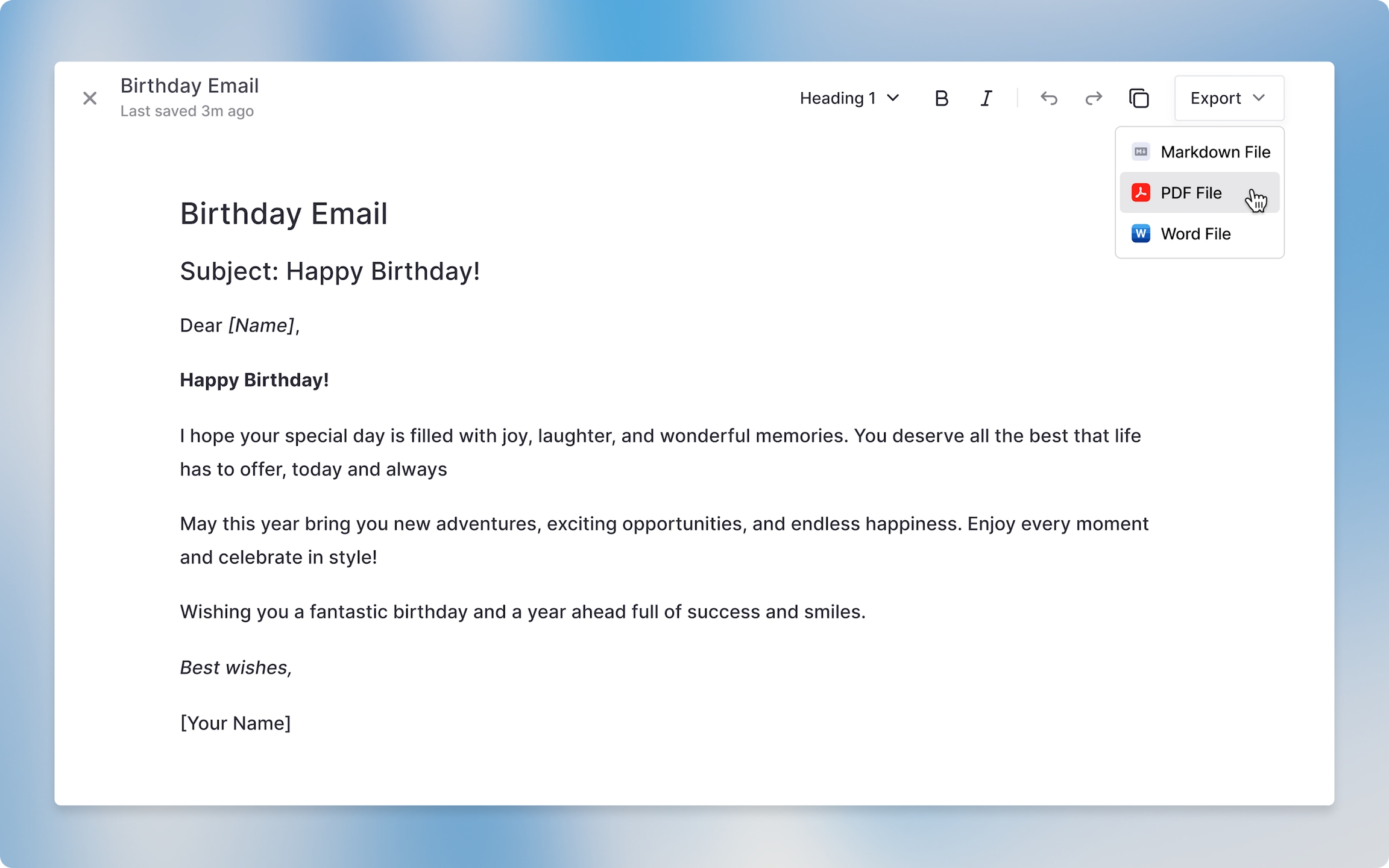This screenshot has height=868, width=1389.
Task: Close the Birthday Email editor with X
Action: coord(90,98)
